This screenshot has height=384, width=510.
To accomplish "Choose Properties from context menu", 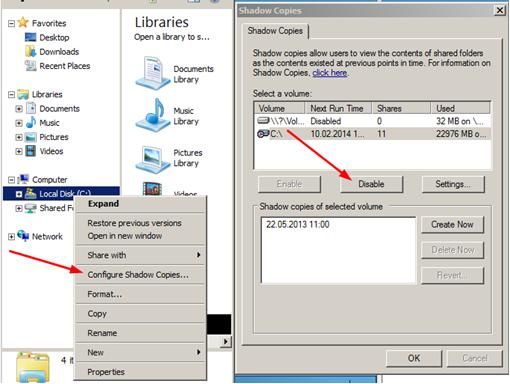I will tap(140, 372).
